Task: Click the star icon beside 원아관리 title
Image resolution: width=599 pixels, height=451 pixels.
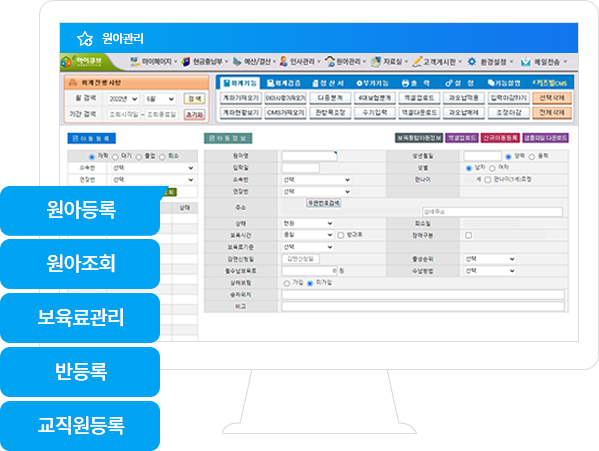Action: tap(85, 39)
